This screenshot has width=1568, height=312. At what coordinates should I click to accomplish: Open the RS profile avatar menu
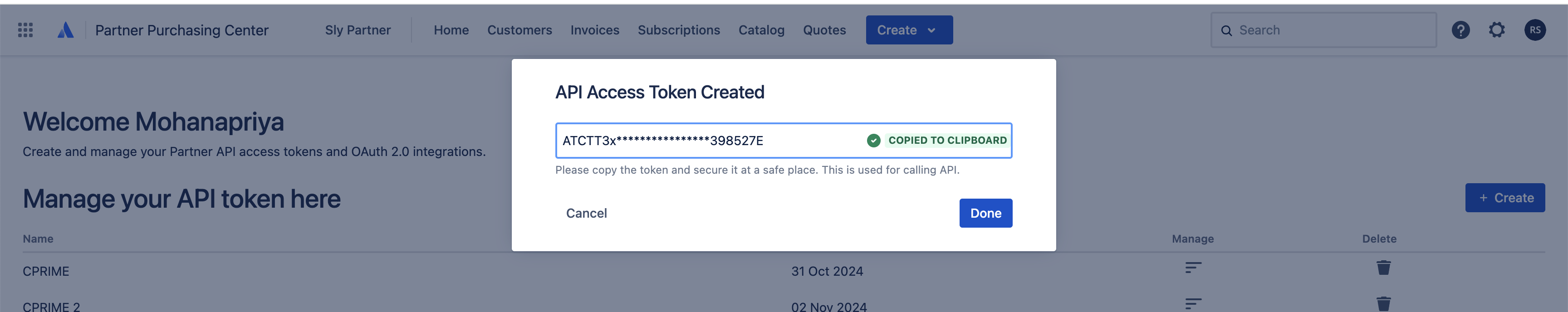(x=1534, y=29)
